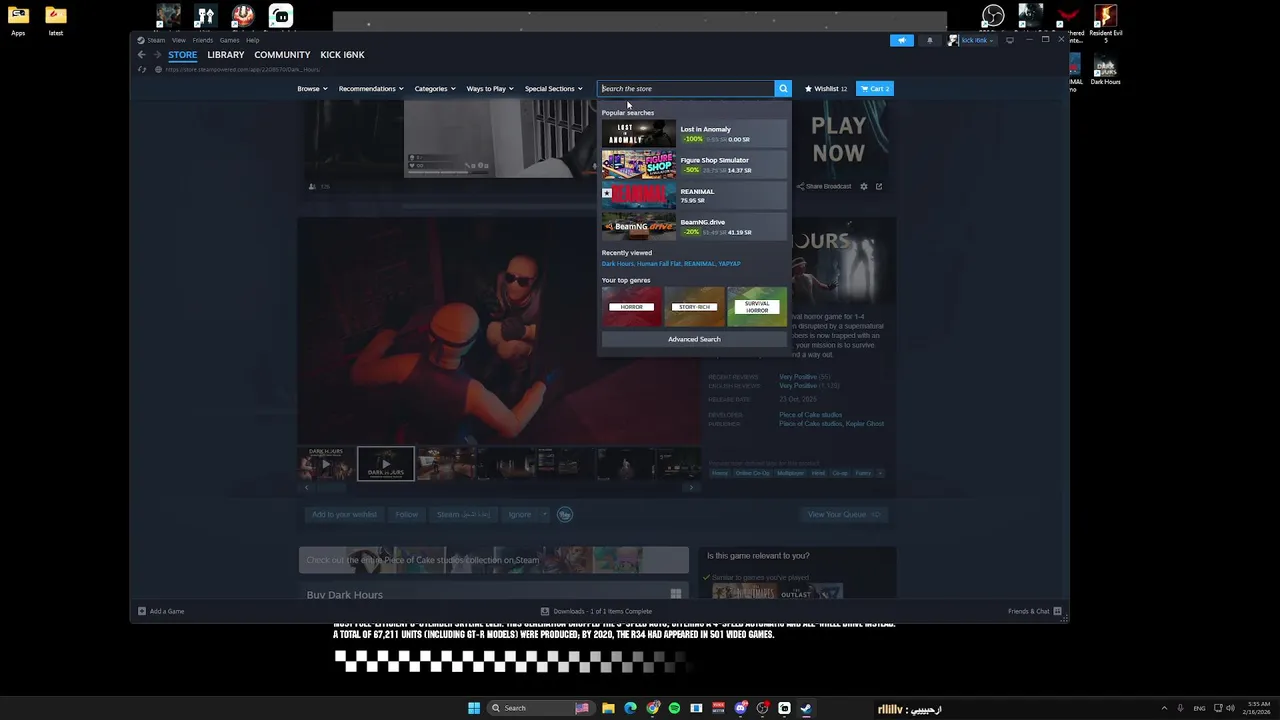Click the Steam taskbar icon
The width and height of the screenshot is (1280, 720).
[806, 708]
